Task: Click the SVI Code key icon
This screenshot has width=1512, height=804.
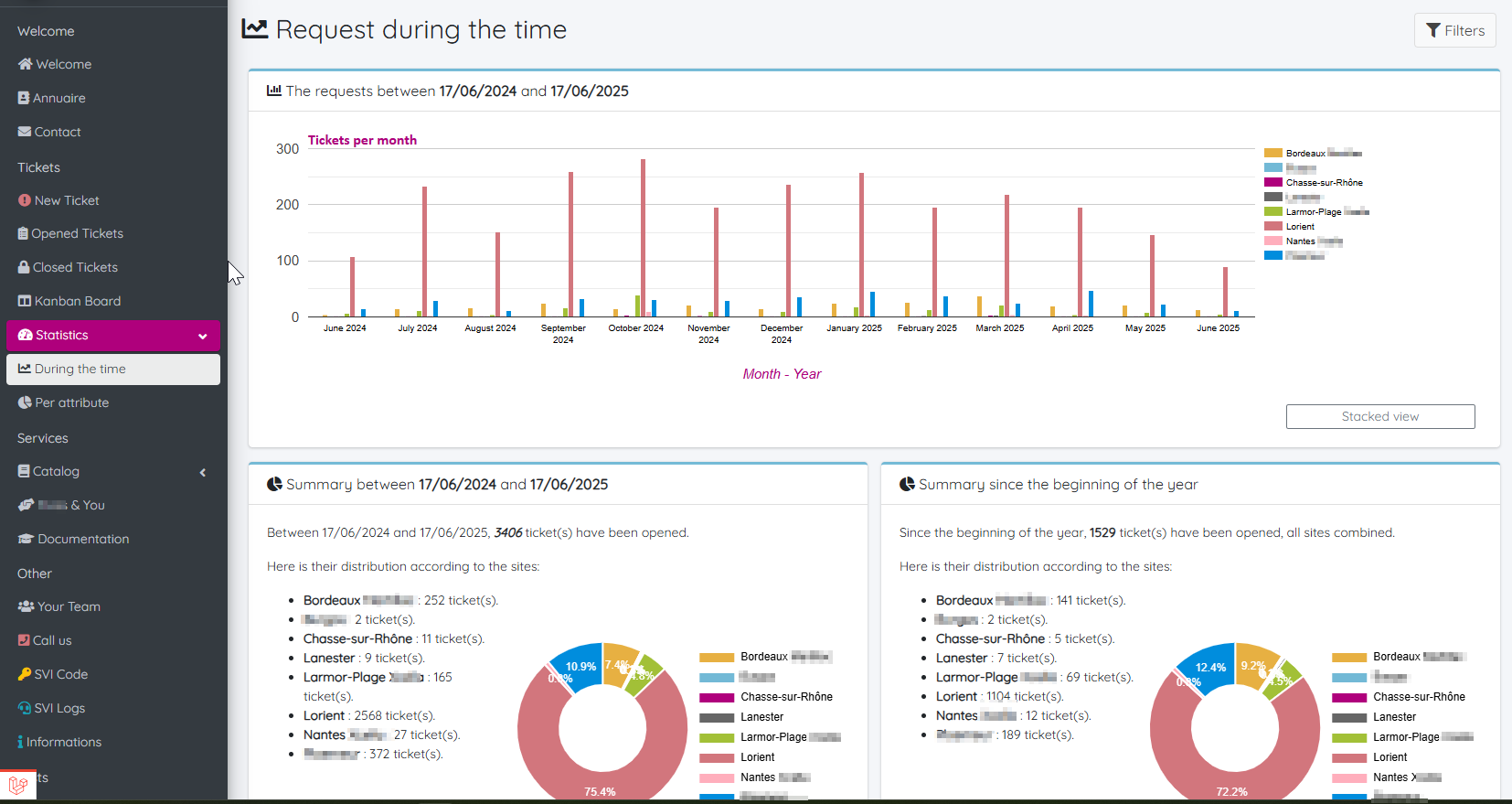Action: point(25,674)
